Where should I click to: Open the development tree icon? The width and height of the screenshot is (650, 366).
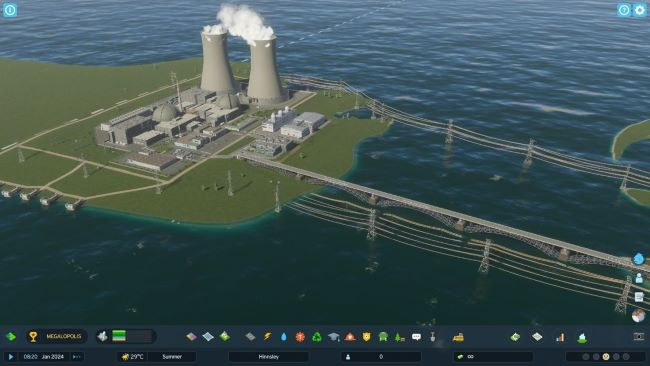[x=102, y=336]
